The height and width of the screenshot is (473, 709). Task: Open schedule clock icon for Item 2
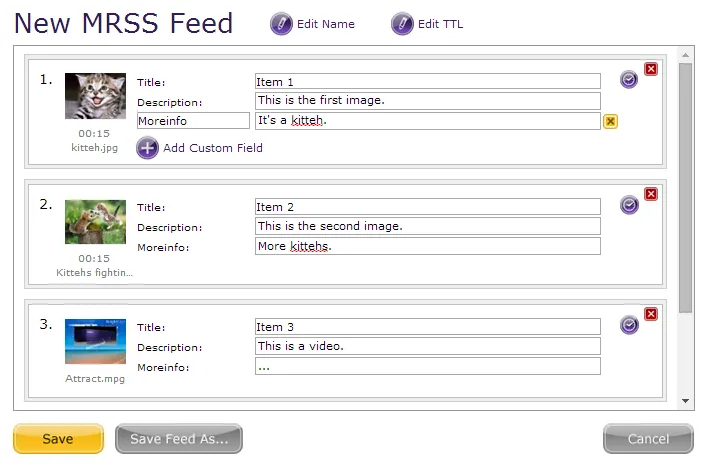tap(629, 205)
